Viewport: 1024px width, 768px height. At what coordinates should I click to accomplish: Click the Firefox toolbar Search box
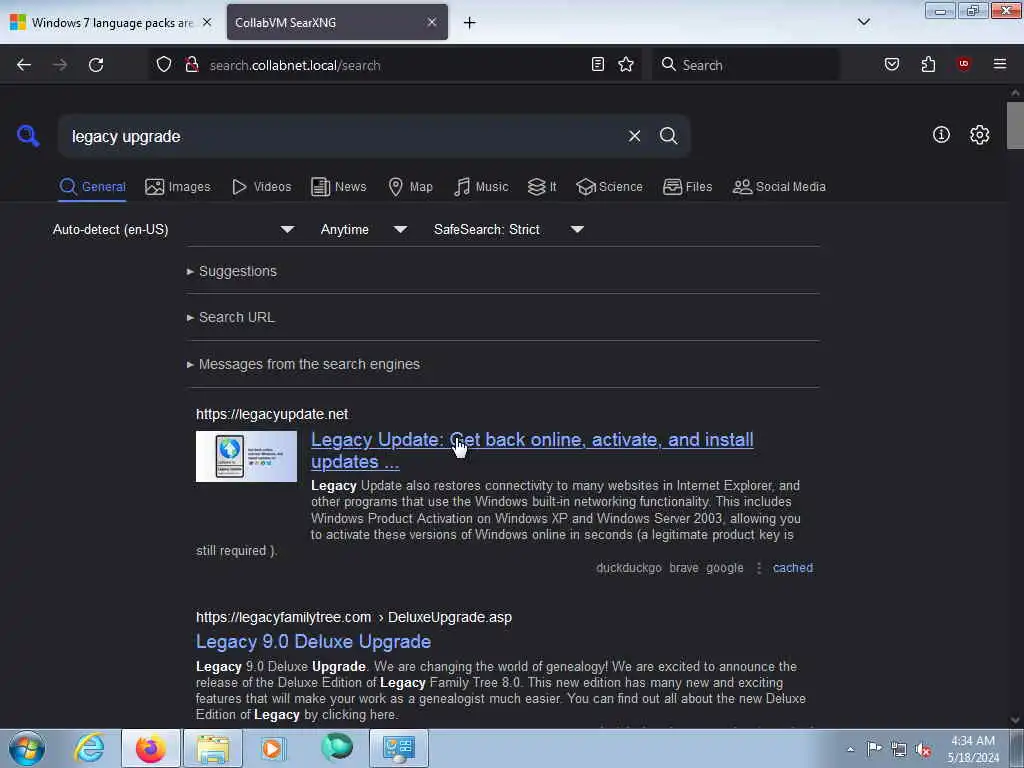(x=745, y=65)
